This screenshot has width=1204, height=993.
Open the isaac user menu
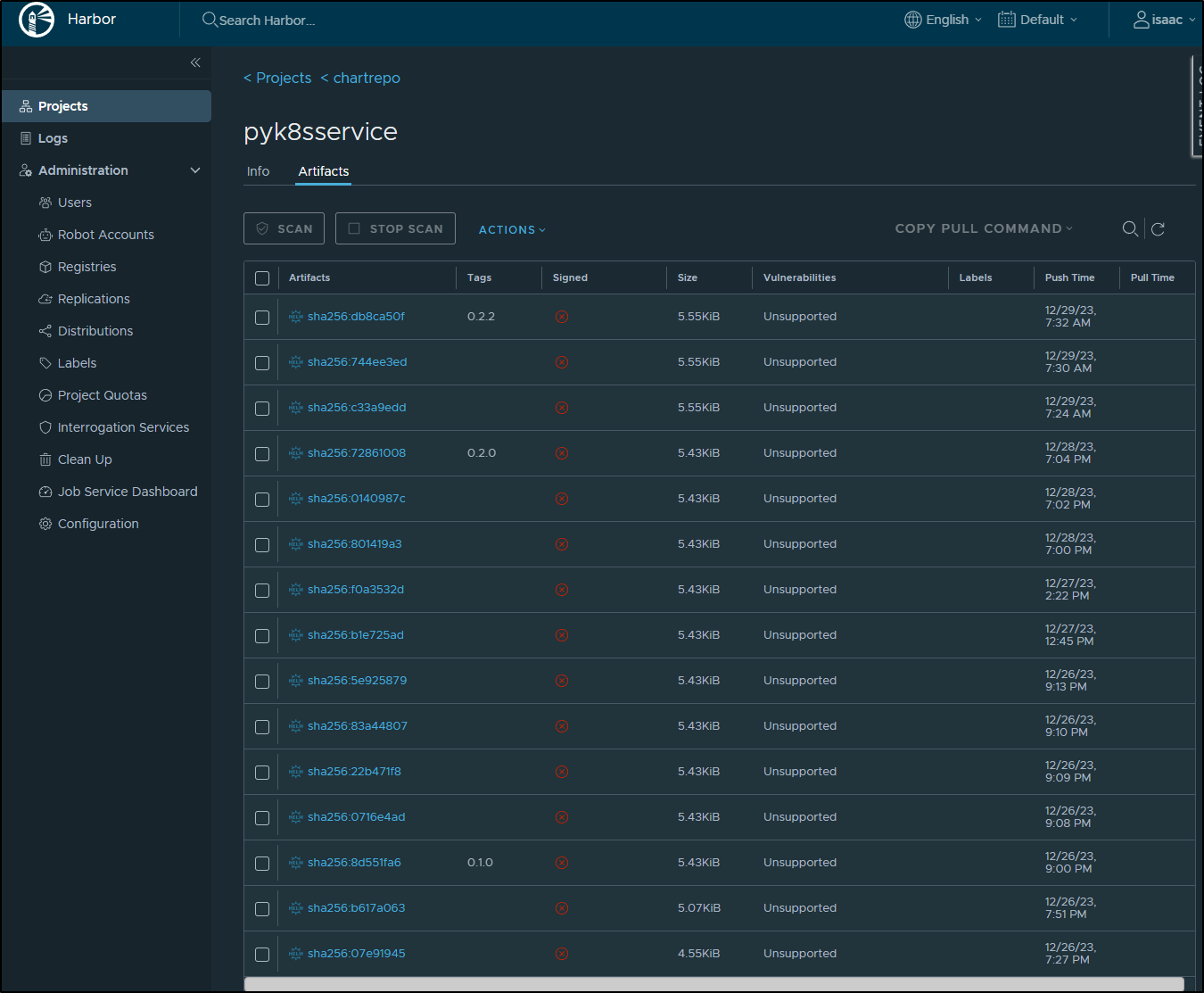(x=1165, y=20)
